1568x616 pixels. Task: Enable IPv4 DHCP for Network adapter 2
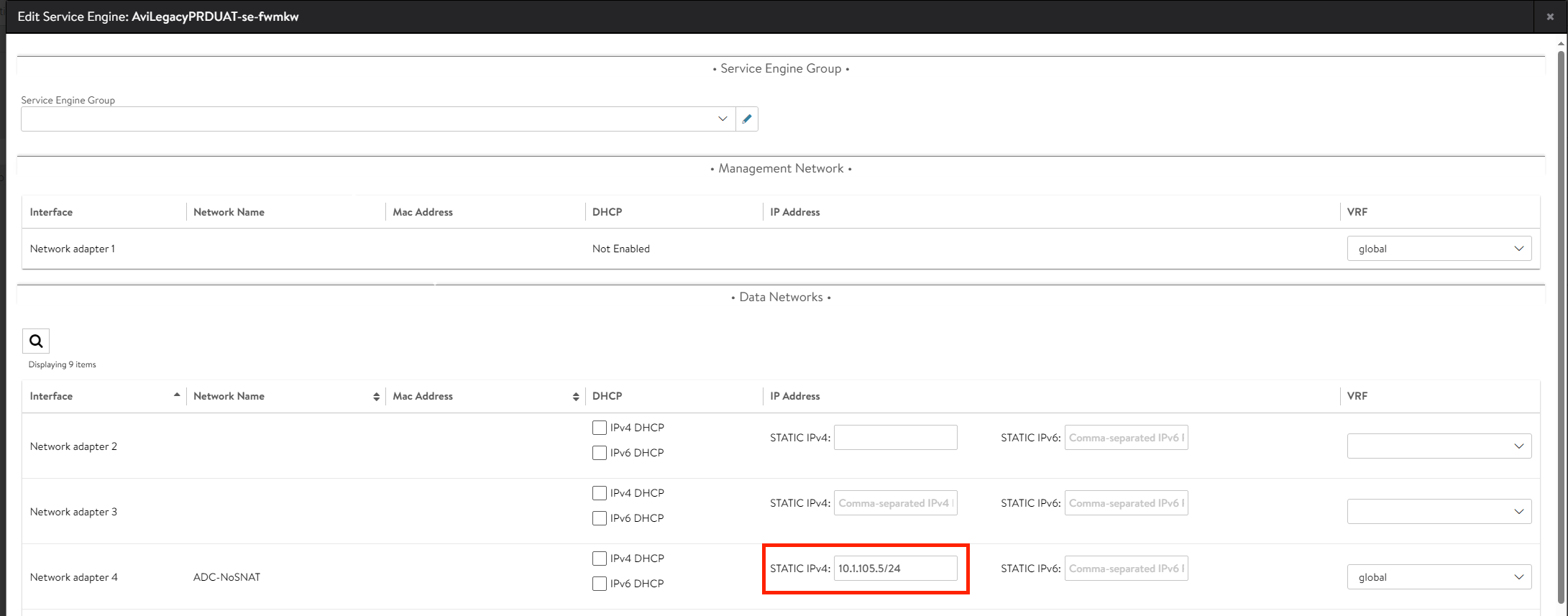pyautogui.click(x=600, y=428)
